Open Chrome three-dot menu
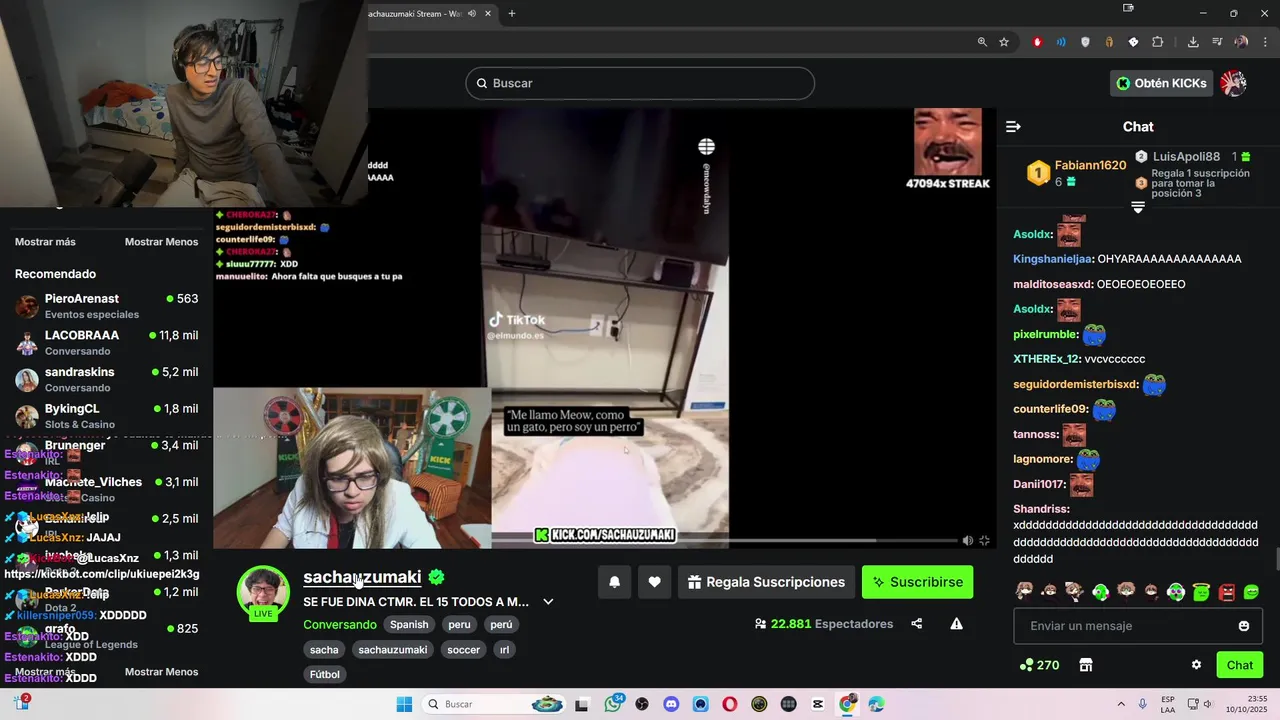 [1265, 42]
